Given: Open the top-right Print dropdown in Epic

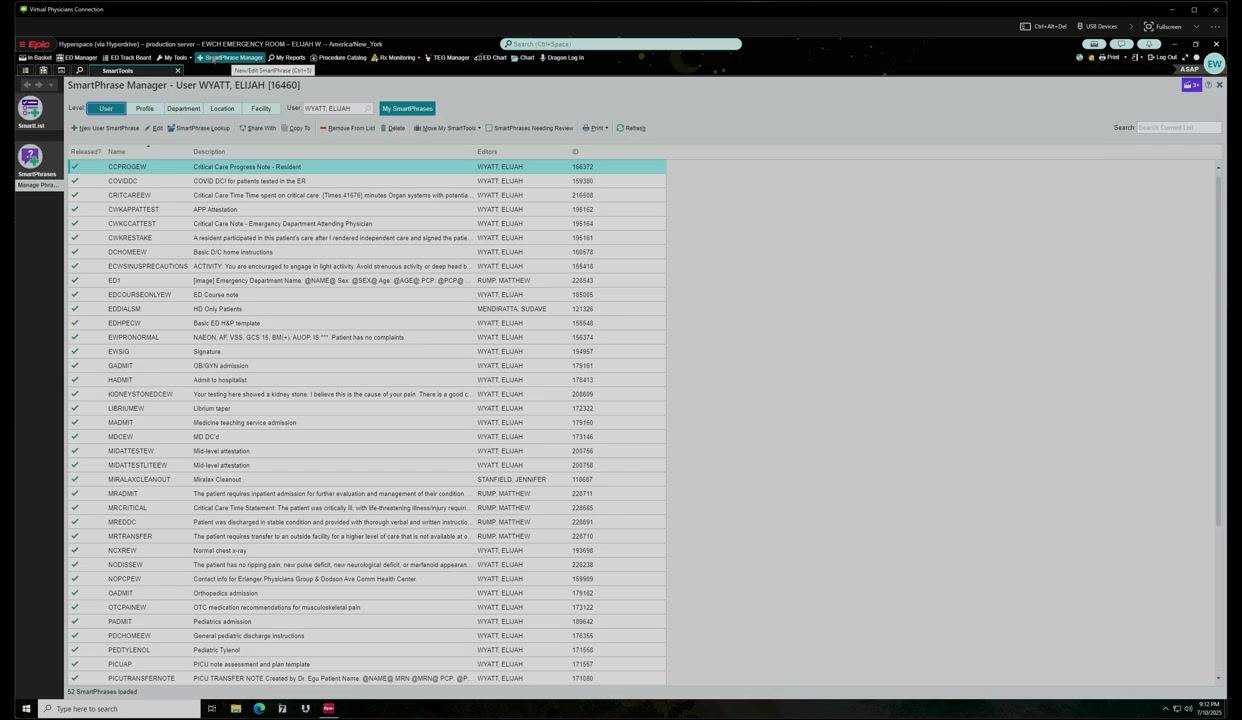Looking at the screenshot, I should [x=1111, y=58].
